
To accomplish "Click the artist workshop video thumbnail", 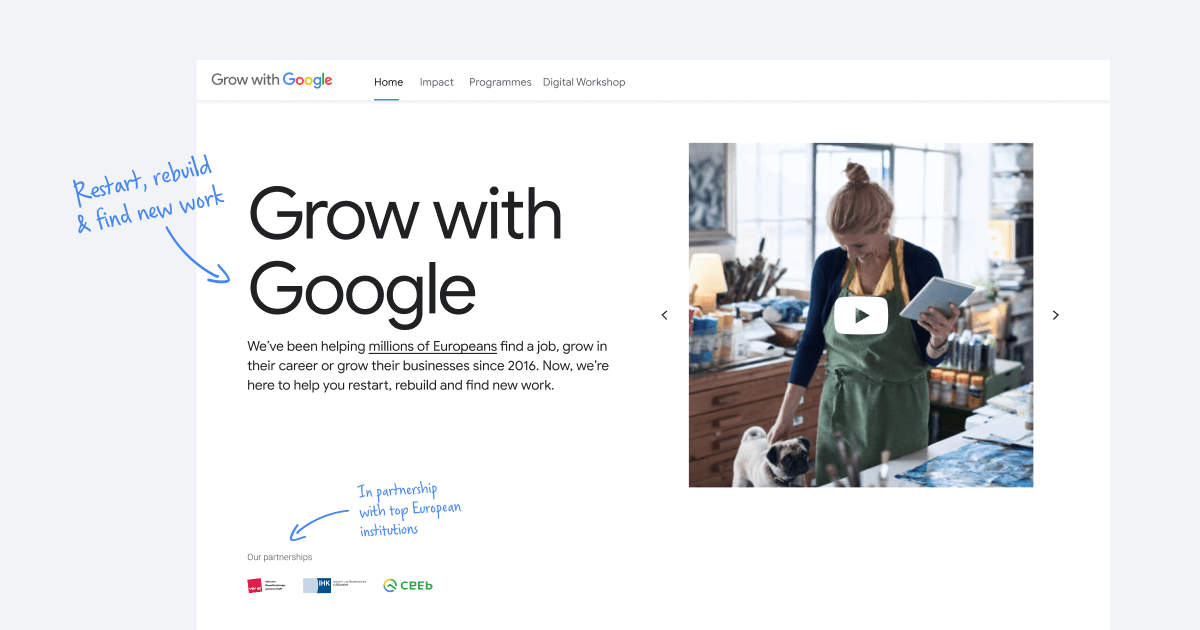I will pos(861,314).
